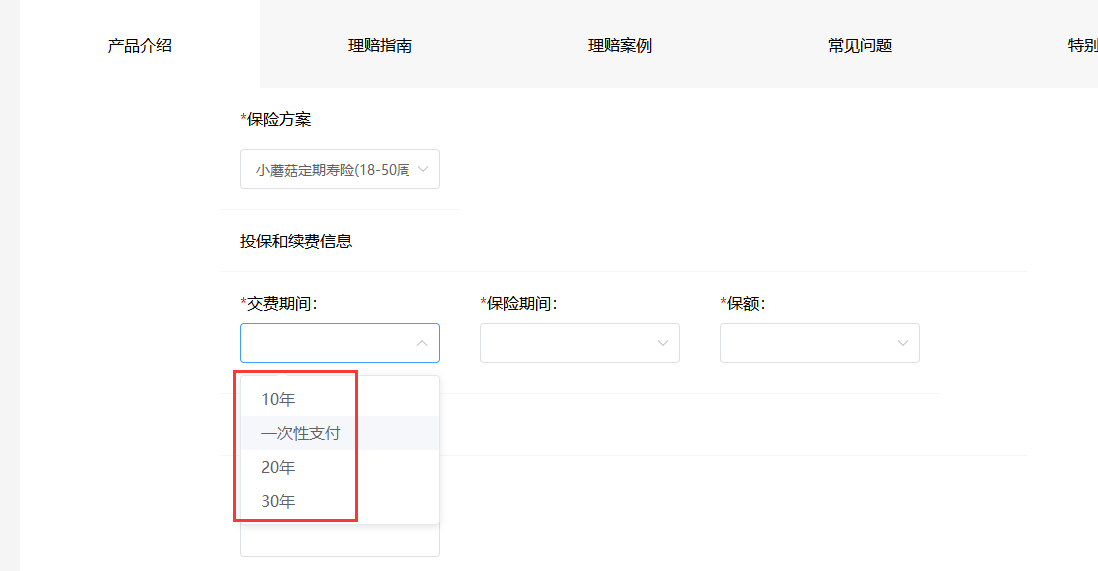Open the partially visible 特别 tab
This screenshot has height=571, width=1098.
click(1082, 46)
